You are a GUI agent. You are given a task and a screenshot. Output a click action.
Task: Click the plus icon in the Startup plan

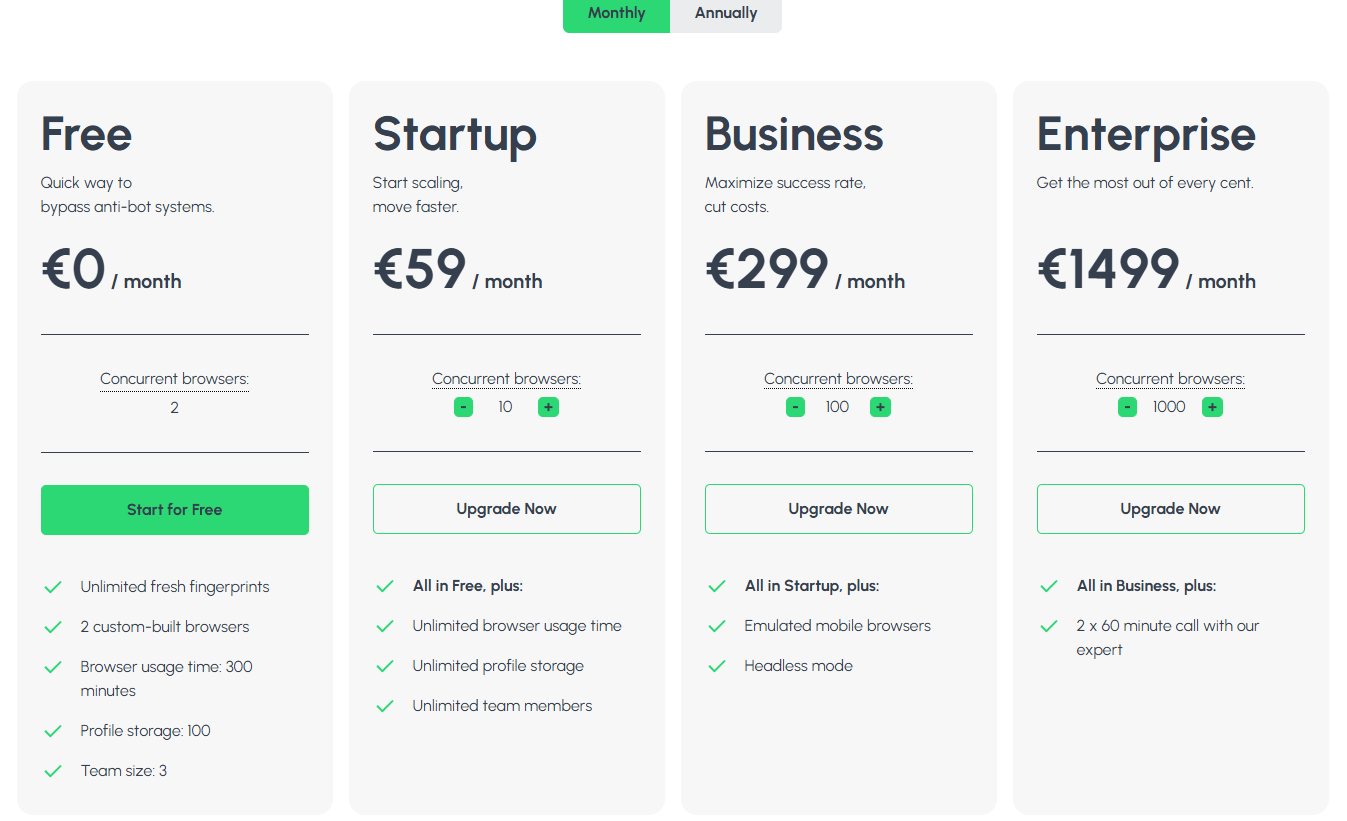click(548, 407)
